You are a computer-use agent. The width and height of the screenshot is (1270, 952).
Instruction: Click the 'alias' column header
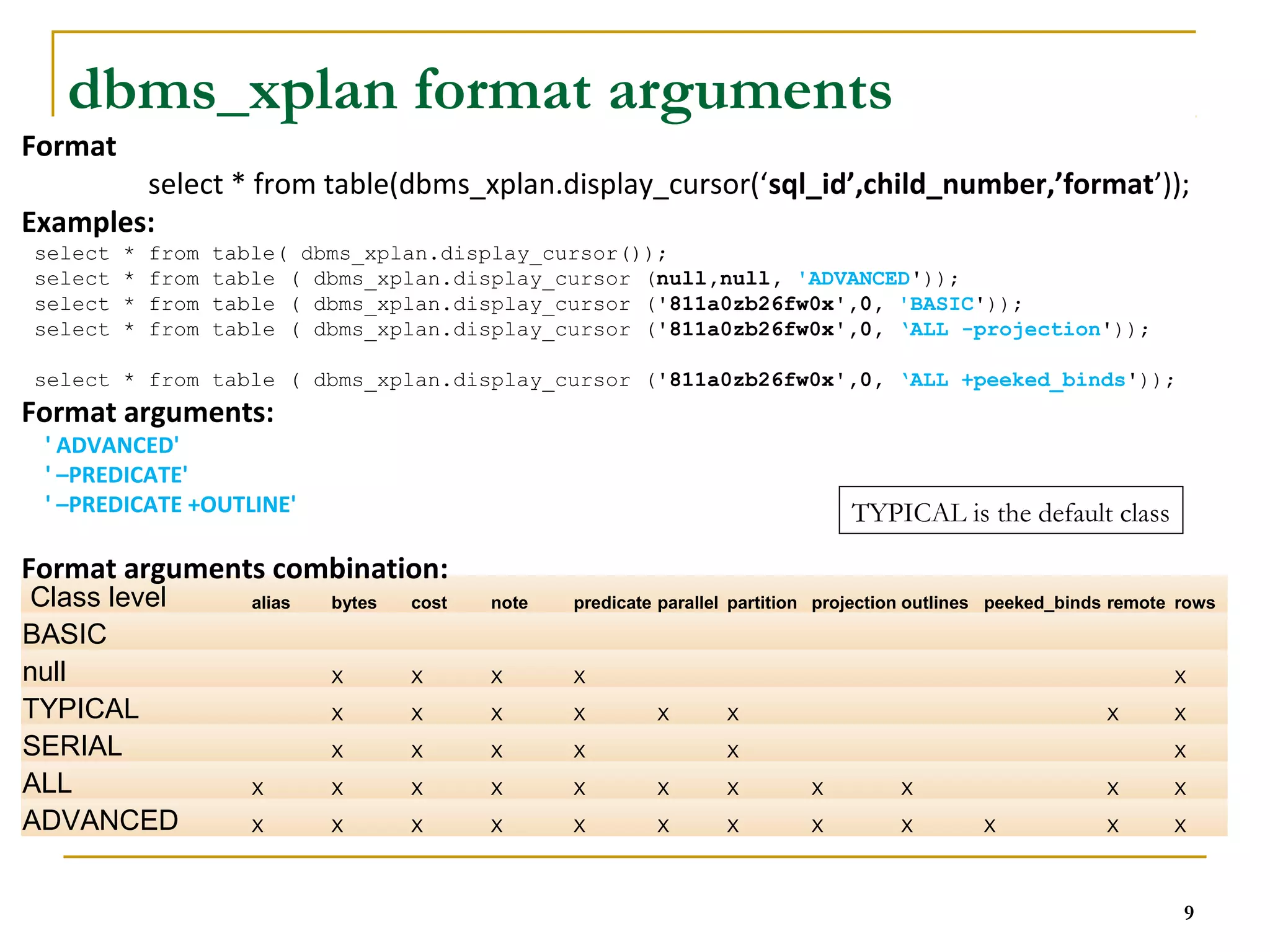(271, 603)
